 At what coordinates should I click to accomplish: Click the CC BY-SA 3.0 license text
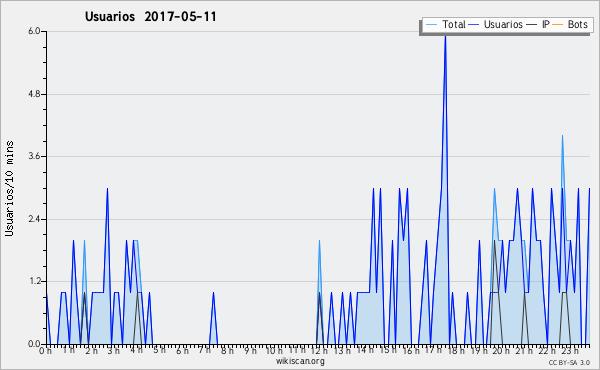pyautogui.click(x=569, y=362)
